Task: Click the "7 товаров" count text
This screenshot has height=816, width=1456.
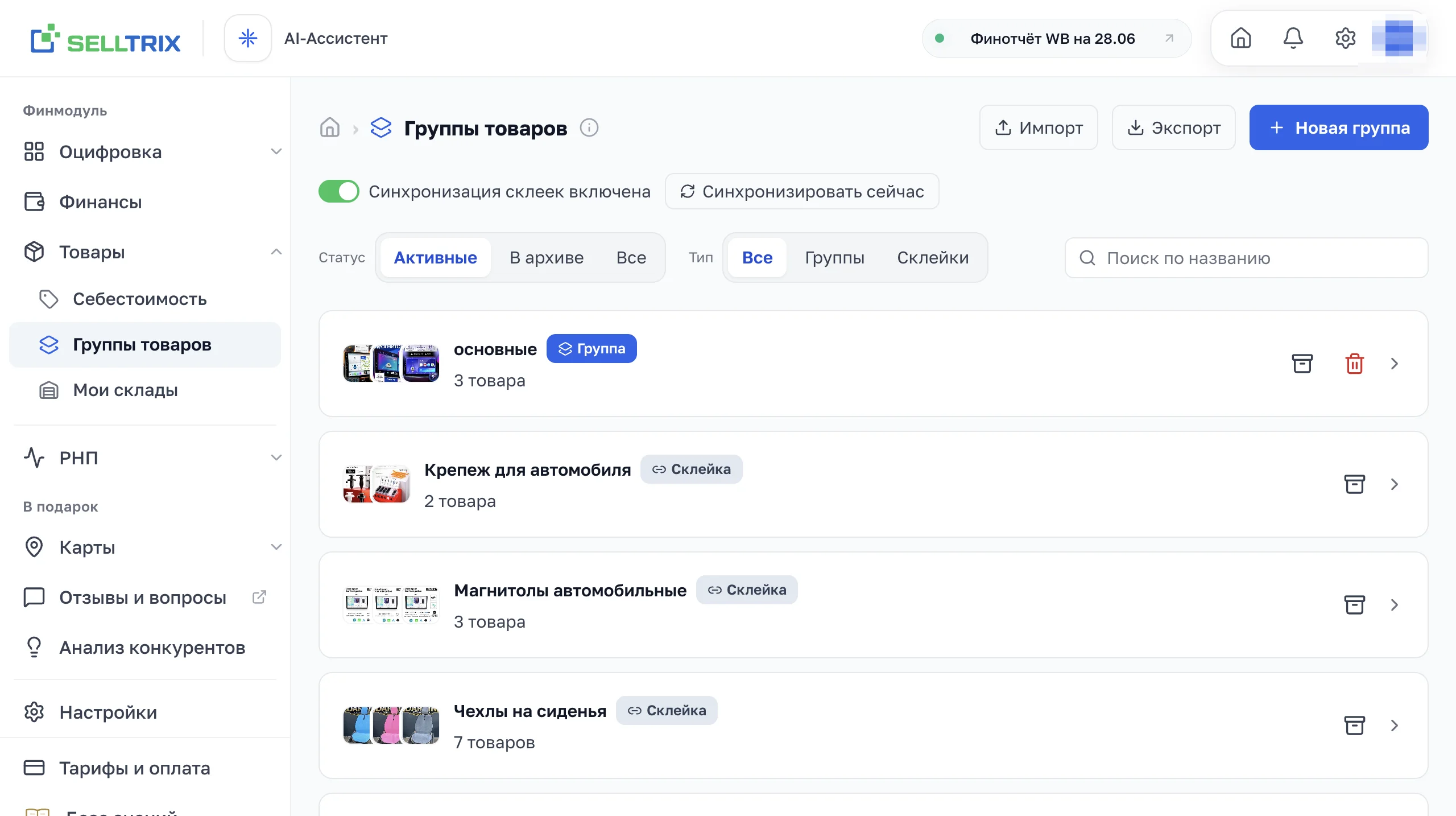Action: click(x=494, y=742)
